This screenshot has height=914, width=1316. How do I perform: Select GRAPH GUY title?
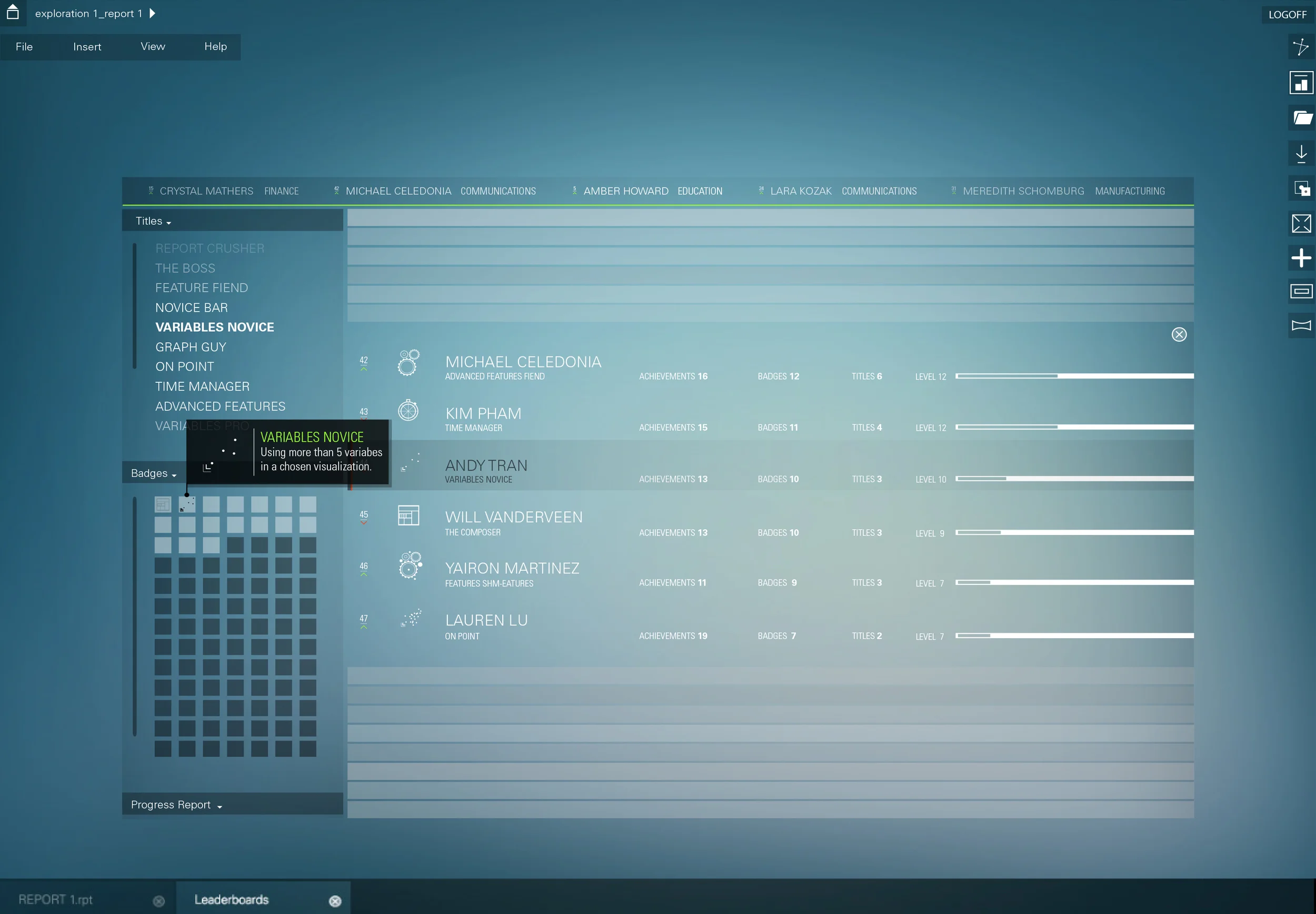(x=191, y=347)
